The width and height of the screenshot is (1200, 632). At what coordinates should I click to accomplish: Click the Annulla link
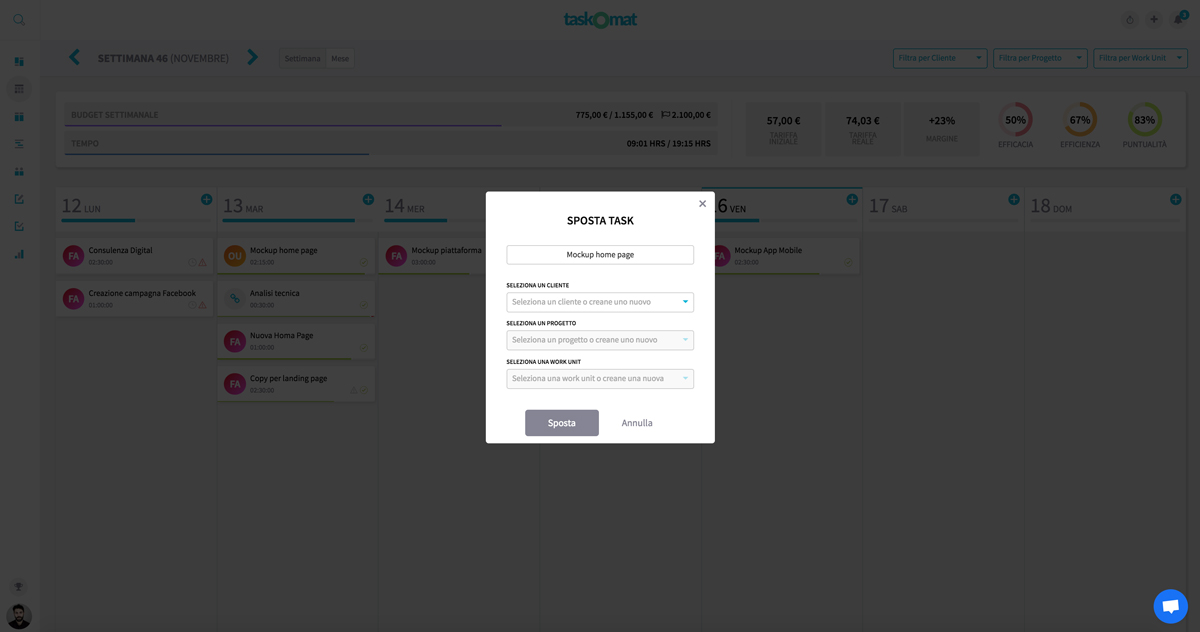pyautogui.click(x=637, y=423)
